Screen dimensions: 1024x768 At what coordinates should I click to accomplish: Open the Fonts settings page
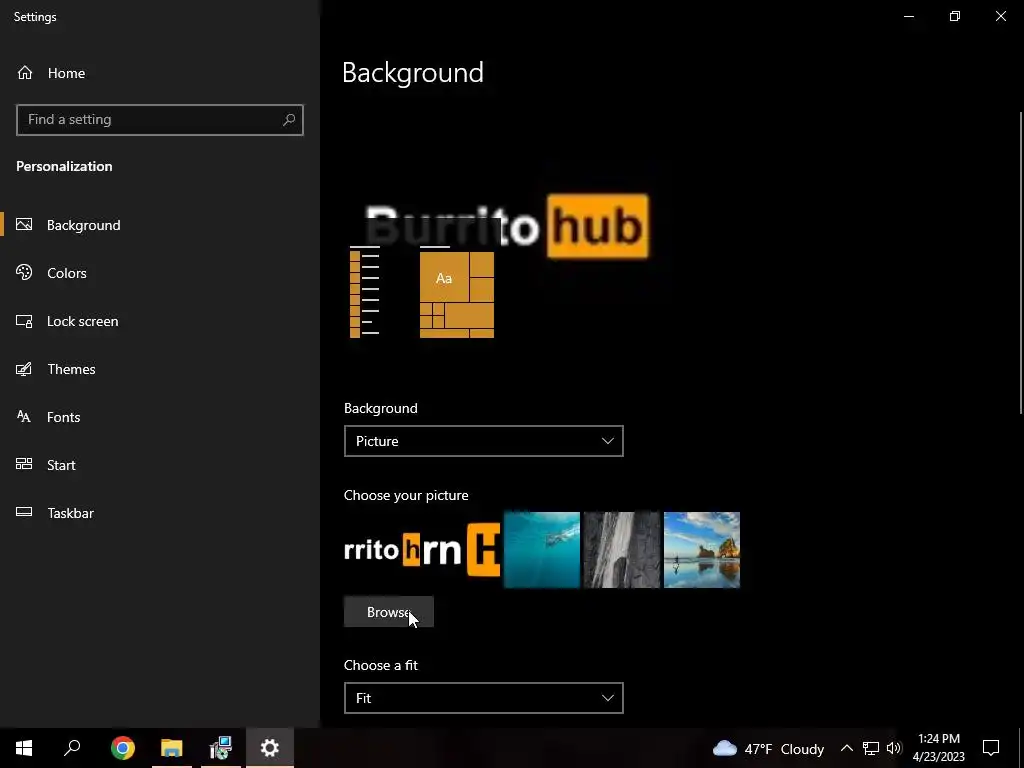click(160, 417)
